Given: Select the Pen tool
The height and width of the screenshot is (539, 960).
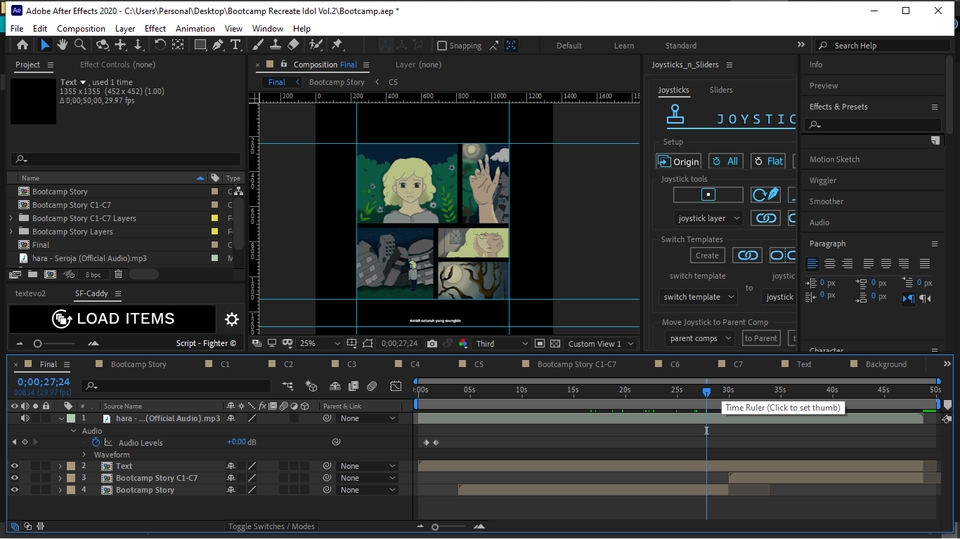Looking at the screenshot, I should [x=218, y=45].
